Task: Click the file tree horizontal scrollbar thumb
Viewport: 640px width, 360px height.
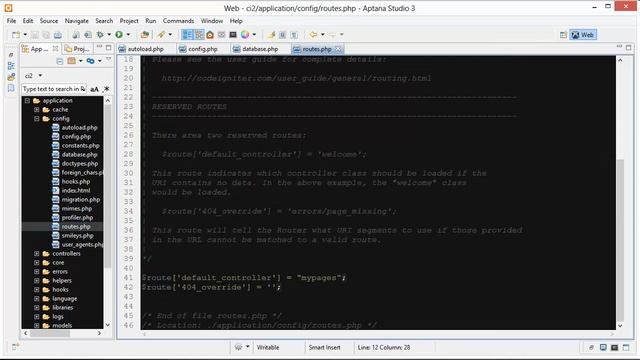Action: tap(50, 333)
